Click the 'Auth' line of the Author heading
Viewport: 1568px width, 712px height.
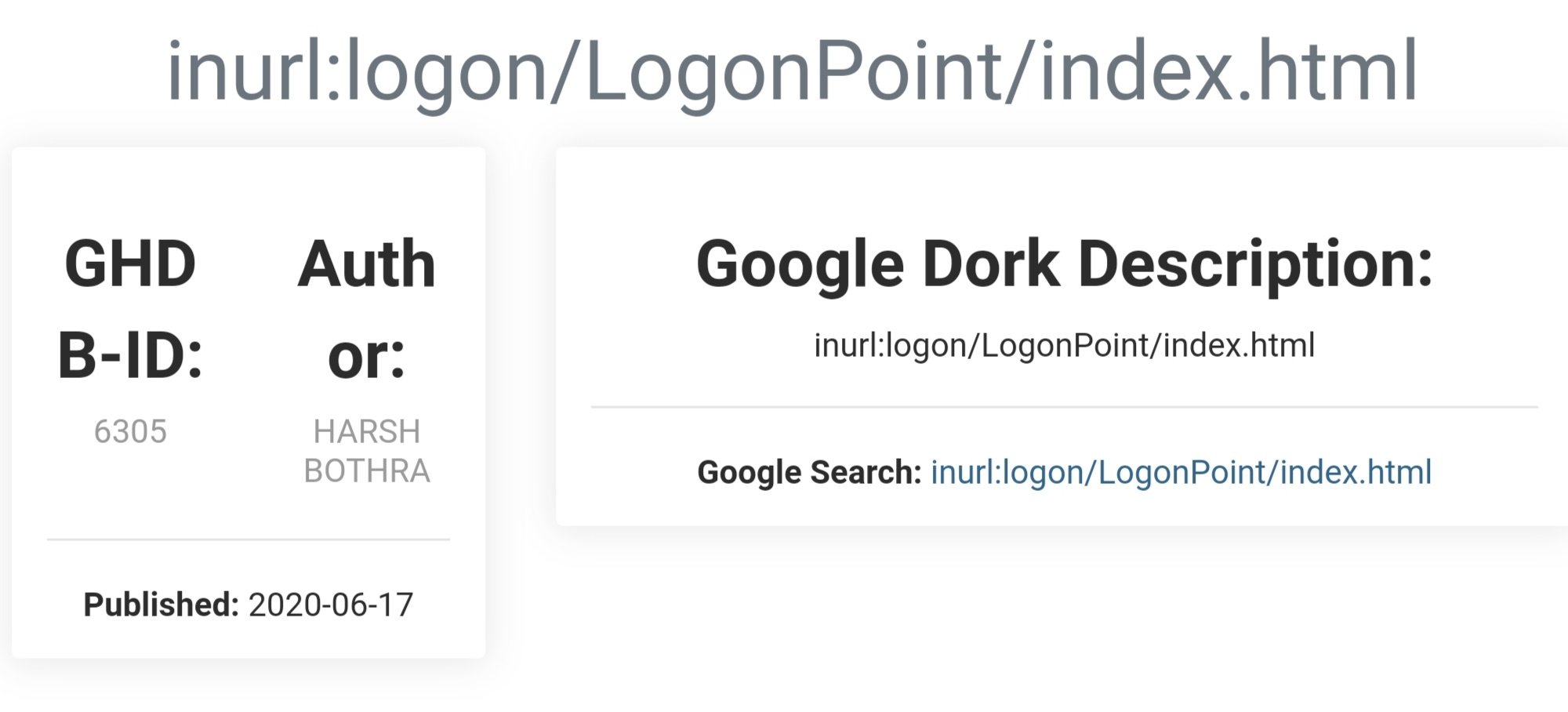[x=367, y=264]
